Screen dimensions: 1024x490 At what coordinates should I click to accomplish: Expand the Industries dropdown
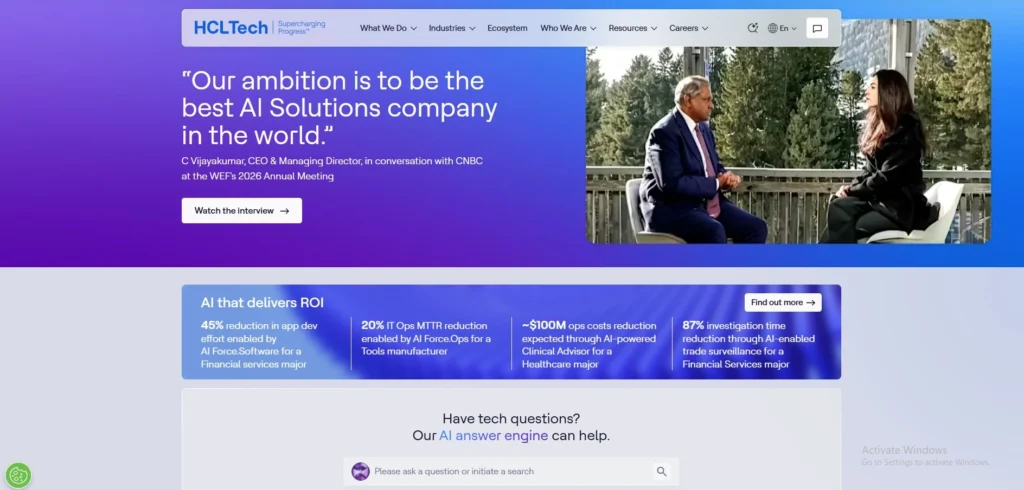pyautogui.click(x=452, y=28)
